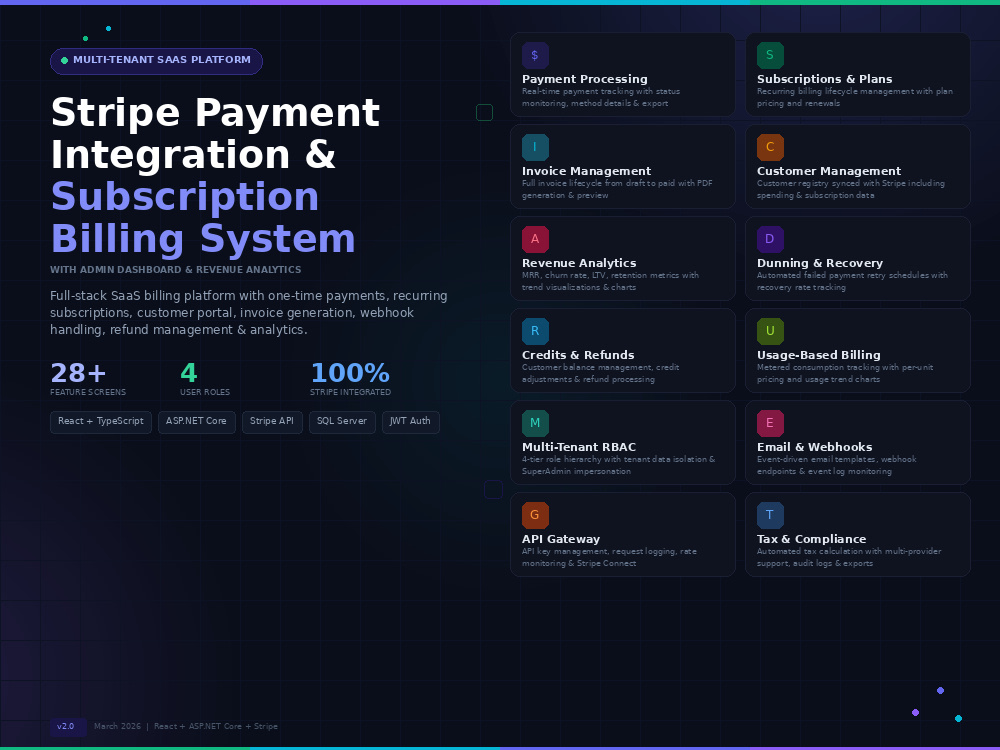The height and width of the screenshot is (750, 1000).
Task: Click the Recurring billing lifecycle description
Action: coord(855,98)
